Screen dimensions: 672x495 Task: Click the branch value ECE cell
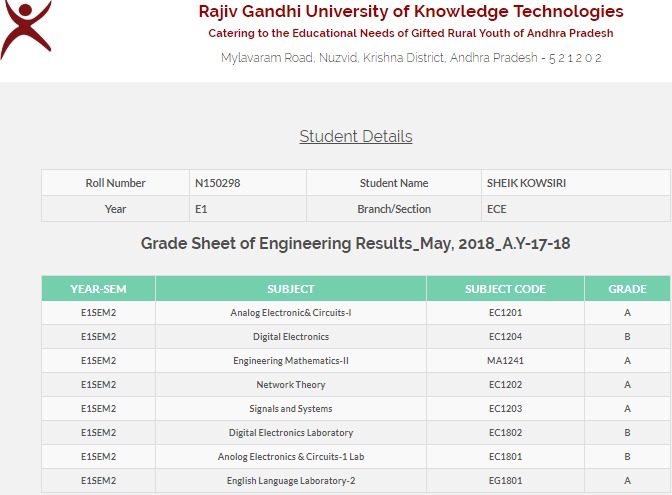pyautogui.click(x=576, y=209)
